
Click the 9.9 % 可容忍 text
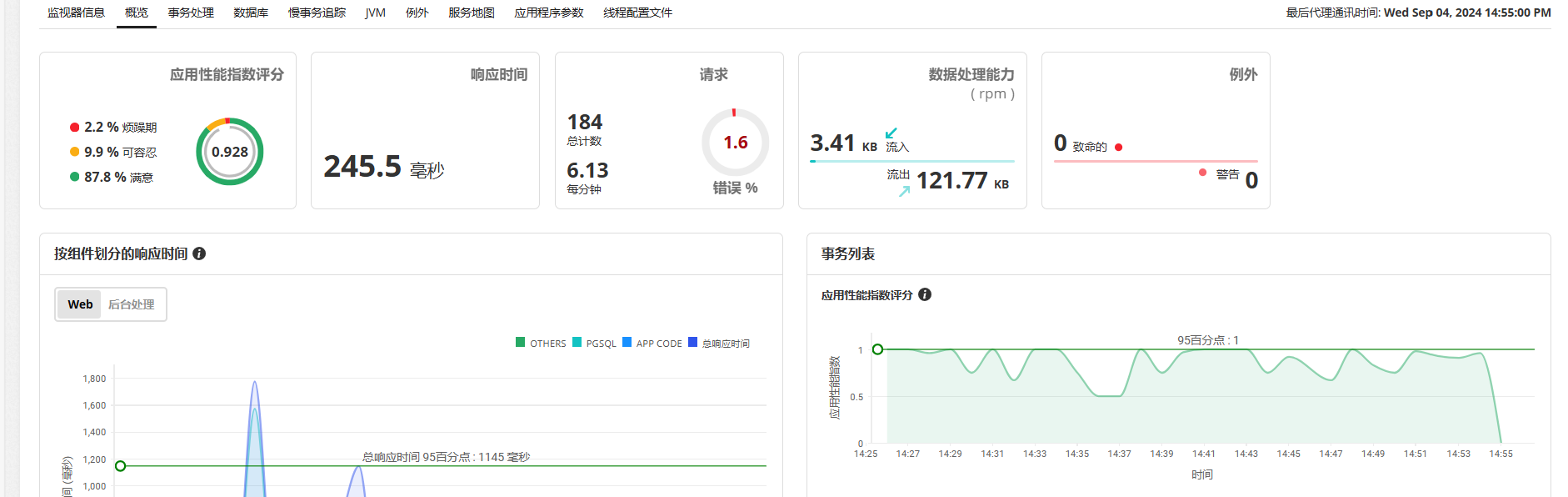pyautogui.click(x=120, y=152)
